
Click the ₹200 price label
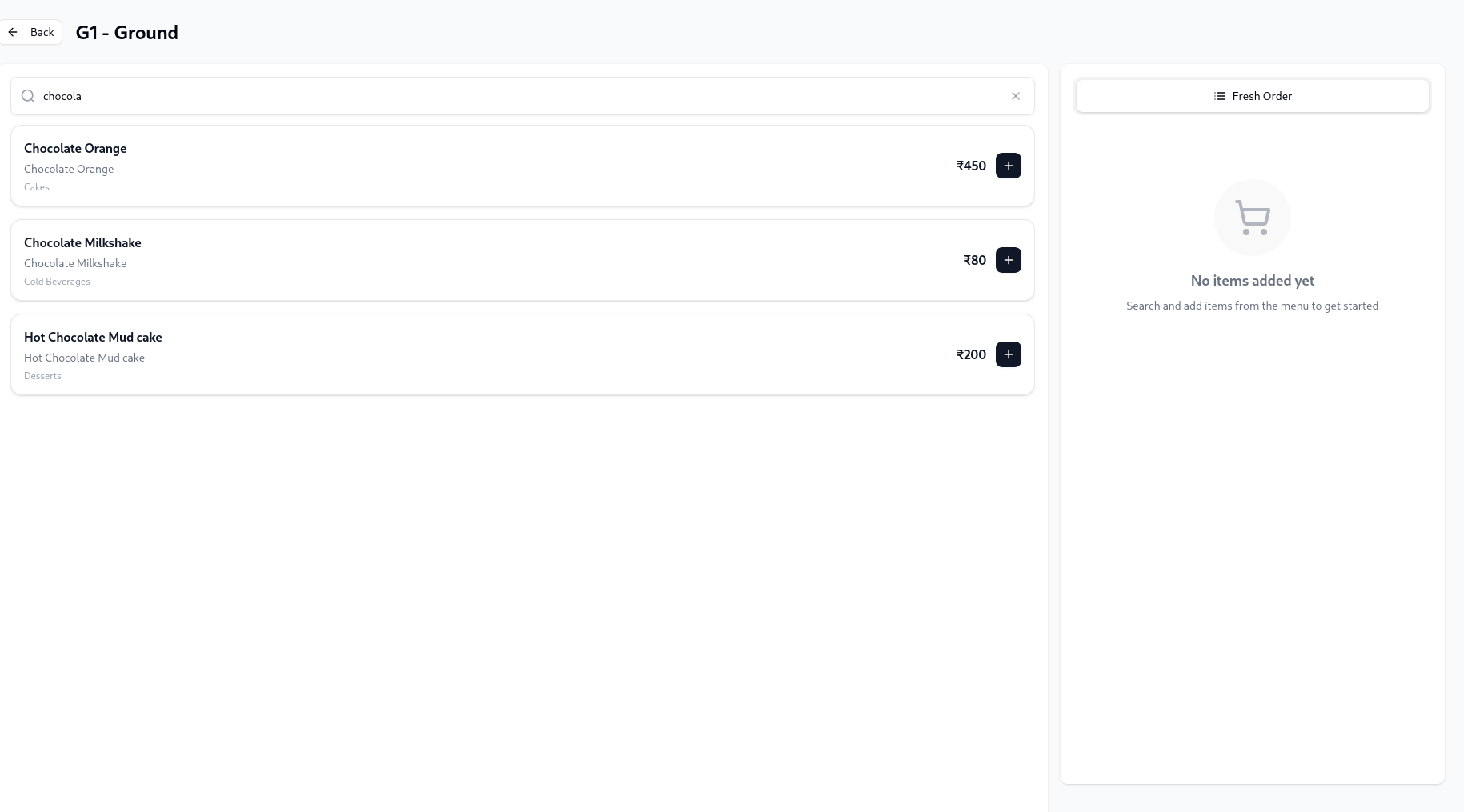[971, 354]
